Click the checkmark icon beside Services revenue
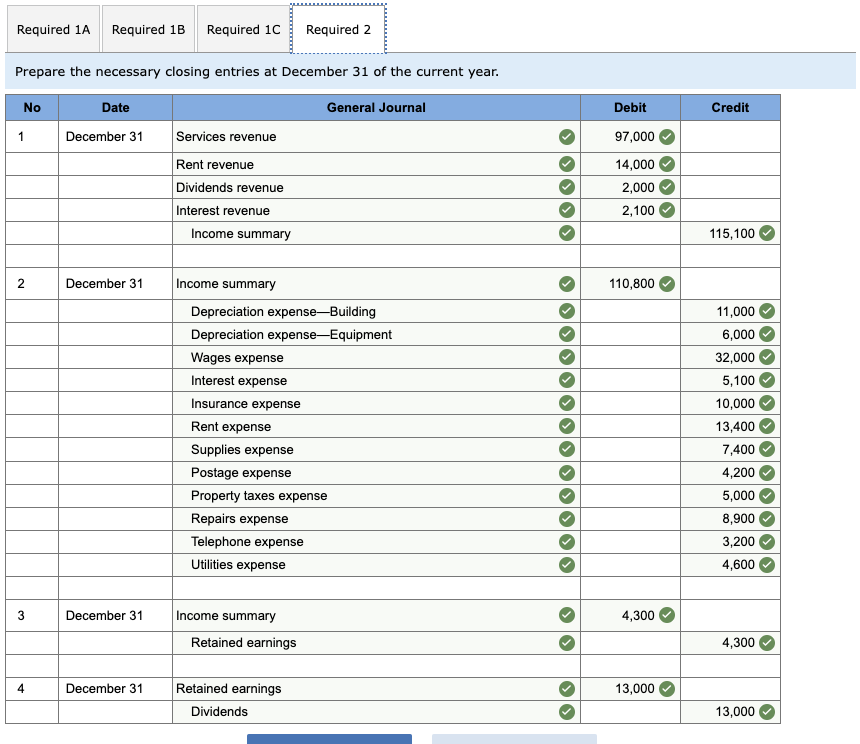Image resolution: width=860 pixels, height=744 pixels. (567, 137)
